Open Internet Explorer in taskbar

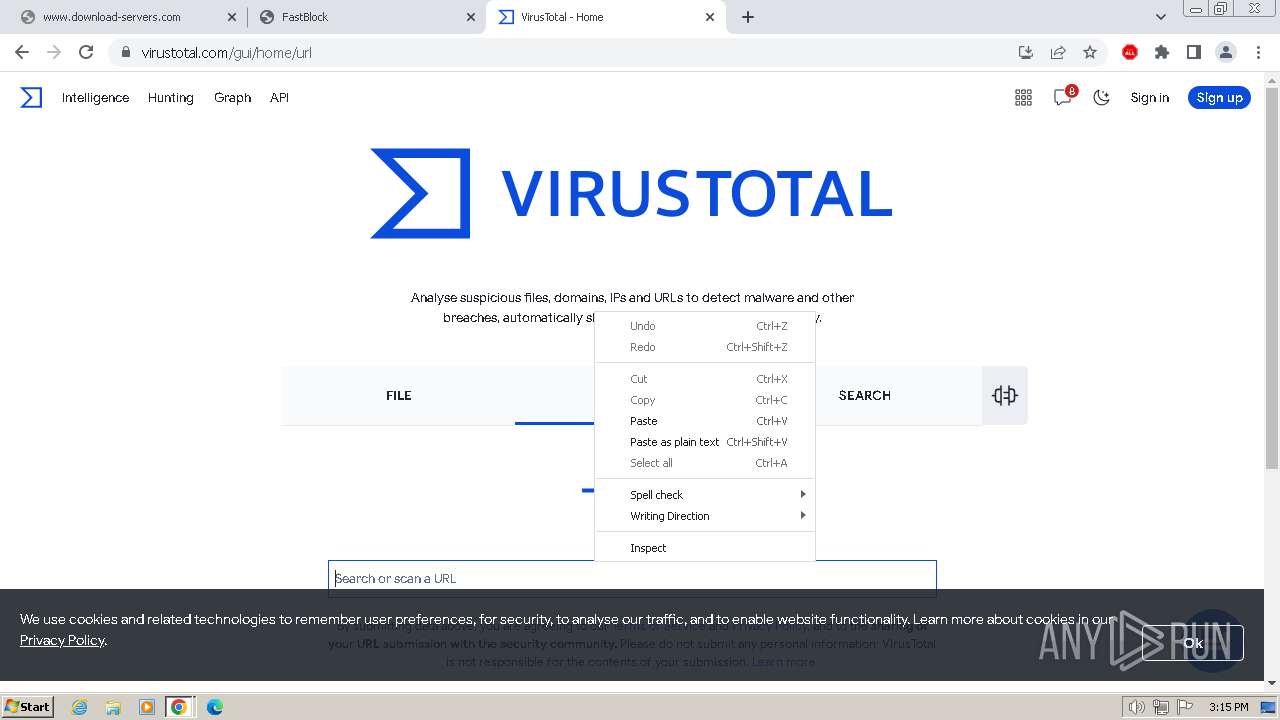(x=80, y=707)
